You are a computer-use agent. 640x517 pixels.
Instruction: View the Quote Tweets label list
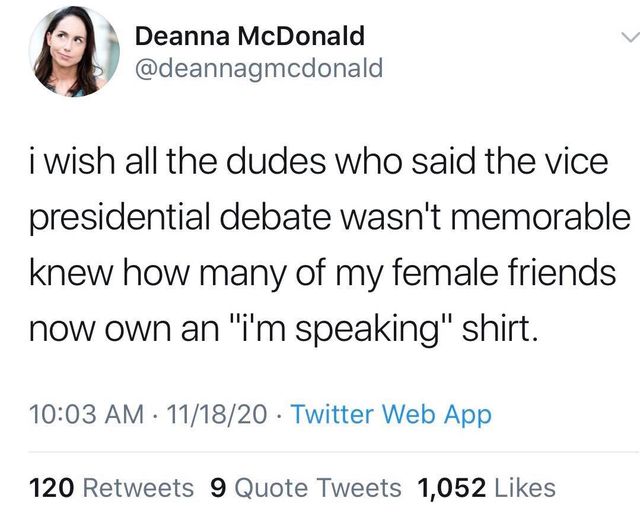coord(316,487)
